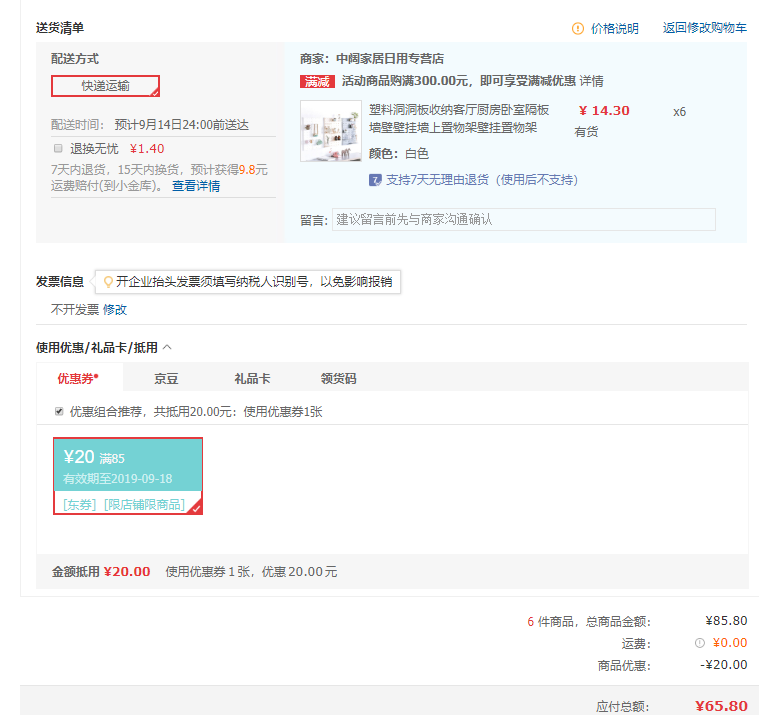Click the 有货 stock status text
The image size is (759, 715).
(586, 132)
